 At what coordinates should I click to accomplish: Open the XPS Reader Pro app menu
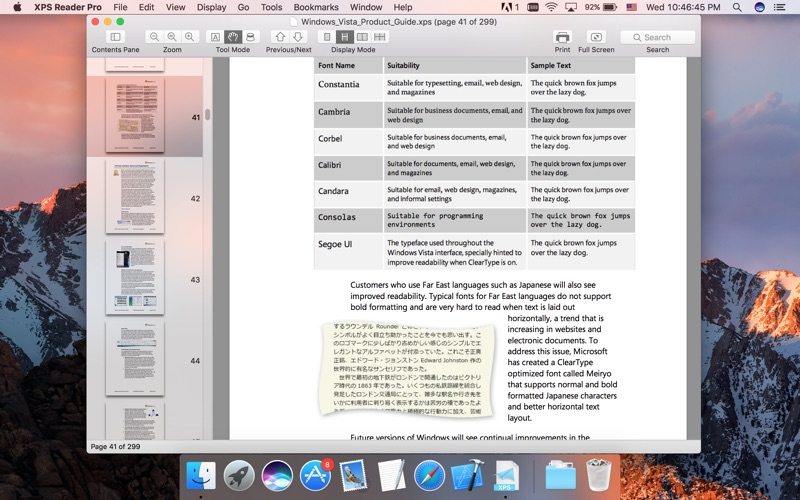(x=68, y=7)
